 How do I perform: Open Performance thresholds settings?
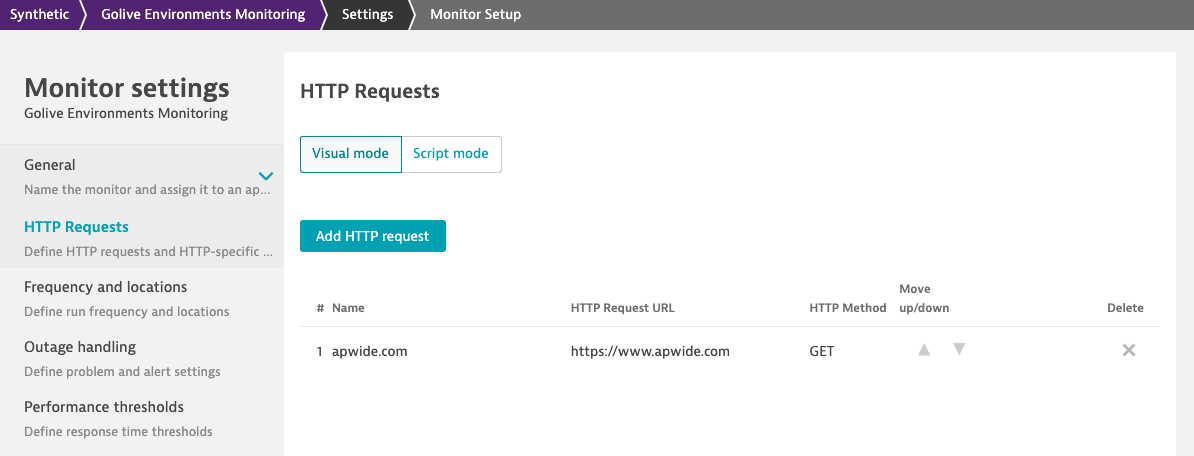tap(104, 407)
